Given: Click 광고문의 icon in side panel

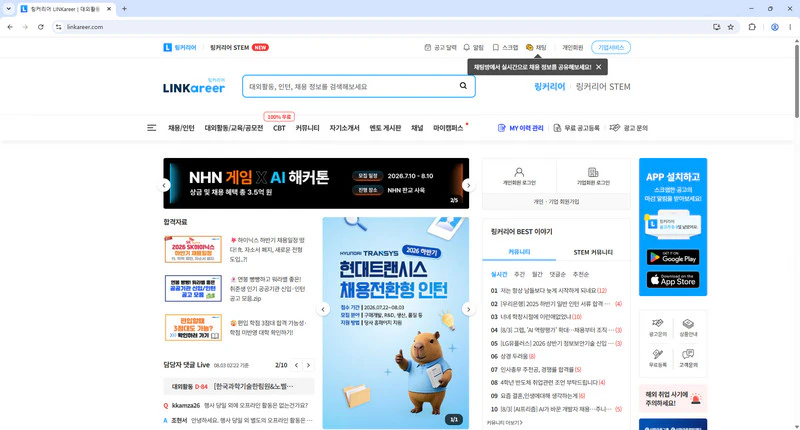Looking at the screenshot, I should pyautogui.click(x=658, y=327).
